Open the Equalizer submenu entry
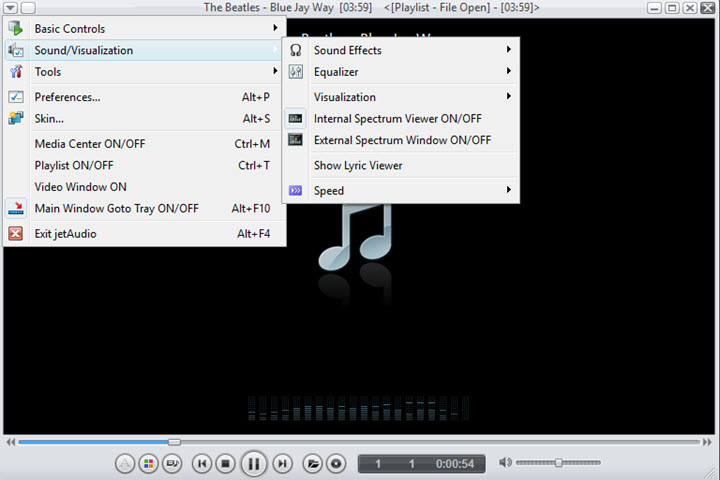The width and height of the screenshot is (720, 480). coord(401,72)
